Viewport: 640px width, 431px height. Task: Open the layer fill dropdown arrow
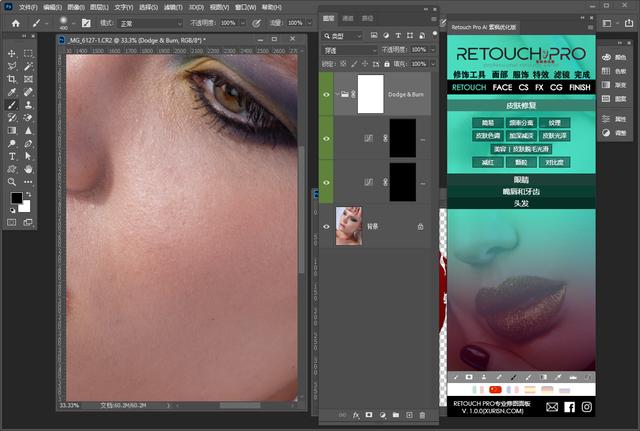pos(433,64)
